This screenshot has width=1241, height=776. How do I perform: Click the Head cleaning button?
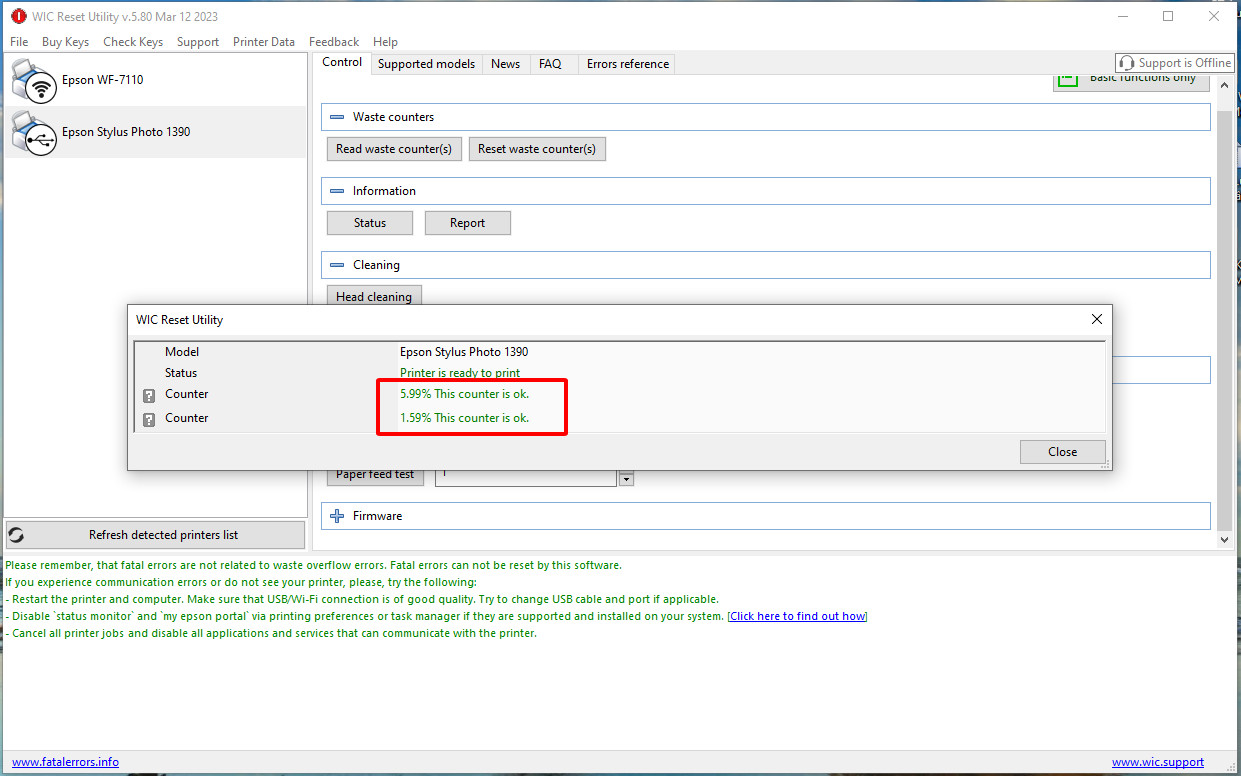point(374,296)
